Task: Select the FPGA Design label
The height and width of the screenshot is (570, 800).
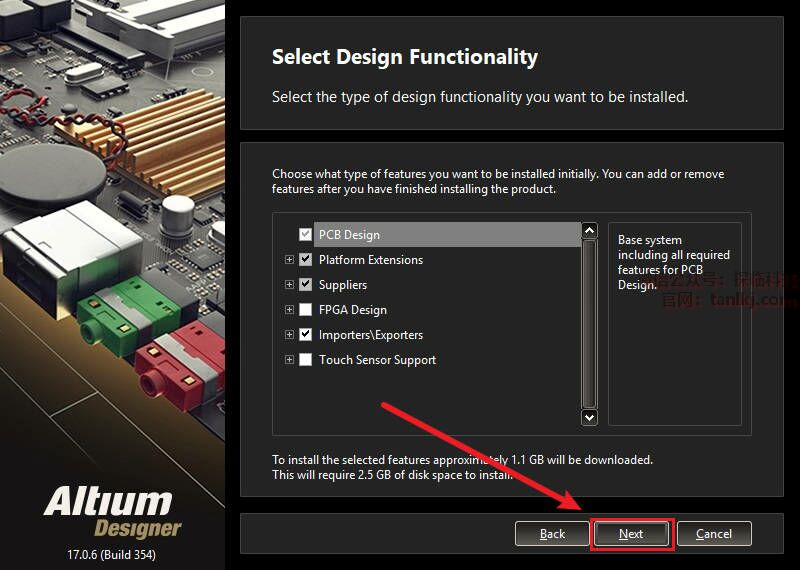Action: pyautogui.click(x=353, y=310)
